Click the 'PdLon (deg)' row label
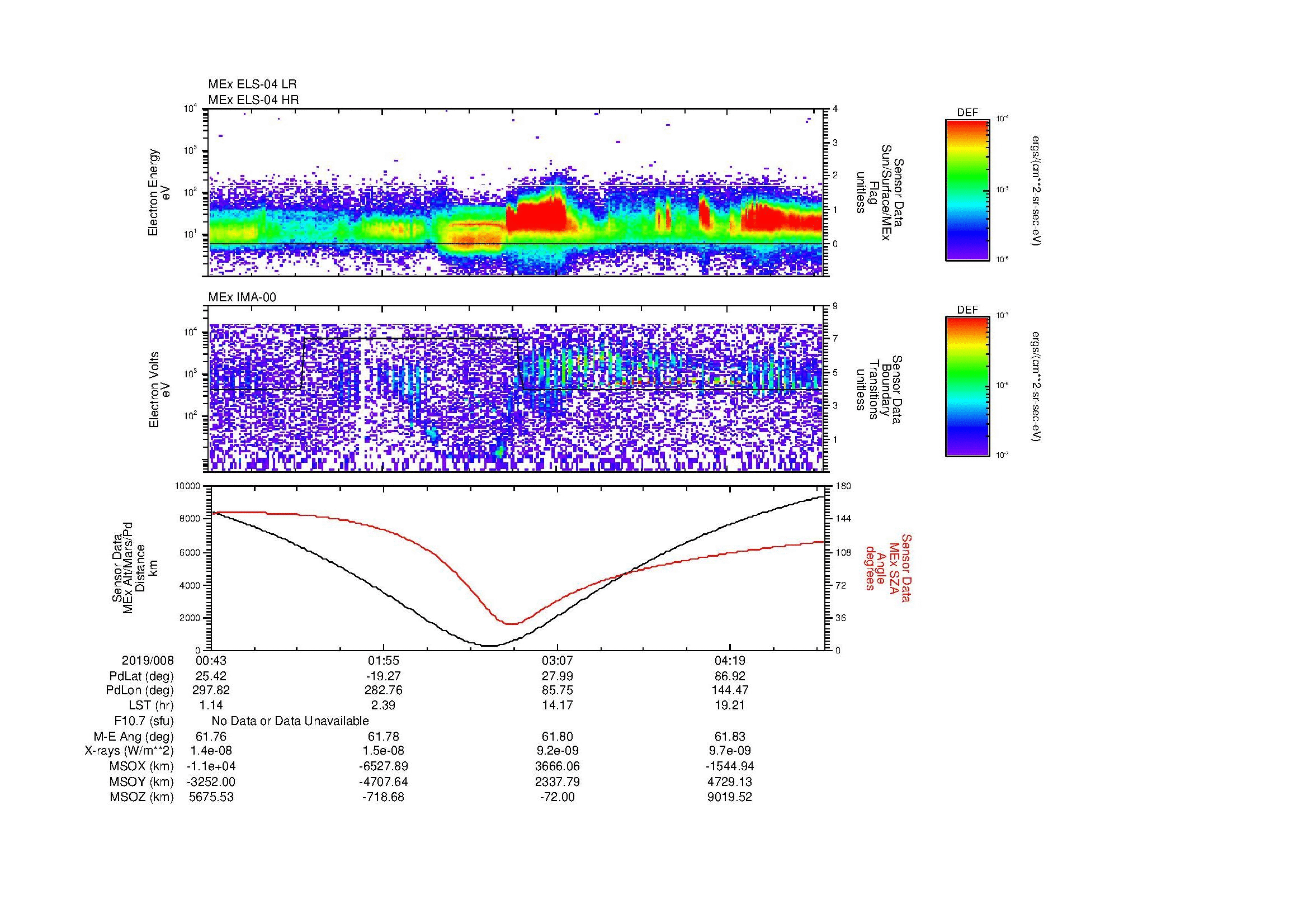Viewport: 1308px width, 924px height. click(x=140, y=690)
